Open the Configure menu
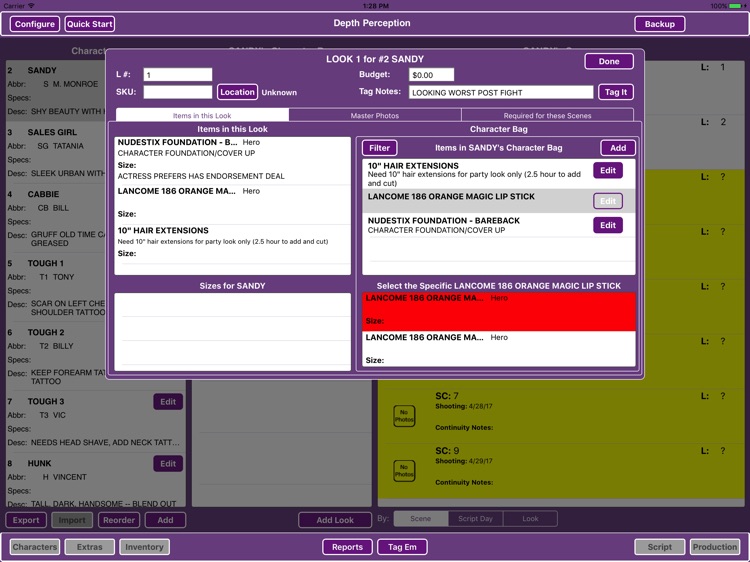The width and height of the screenshot is (750, 562). [x=35, y=24]
